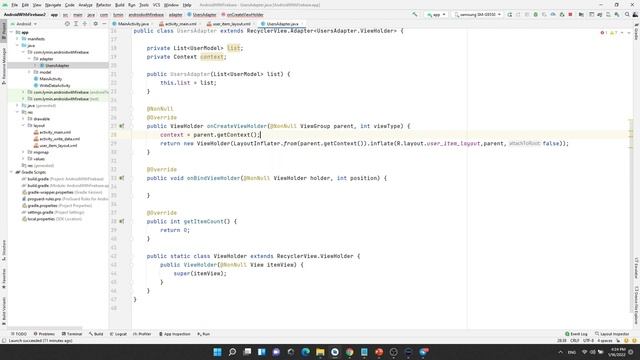The image size is (640, 360).
Task: Click the override gutter icon beside onCreateViewHolder
Action: pos(122,126)
